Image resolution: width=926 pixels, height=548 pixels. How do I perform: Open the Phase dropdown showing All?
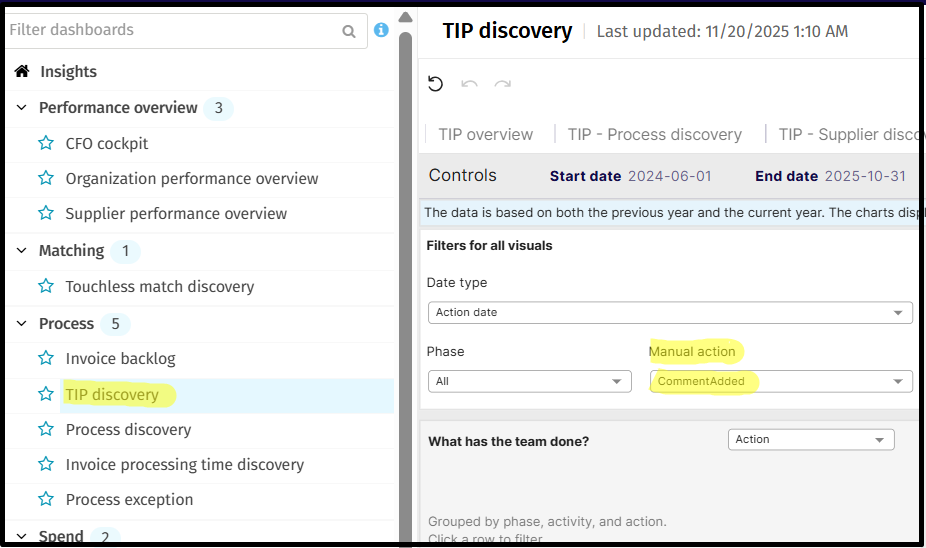tap(529, 381)
